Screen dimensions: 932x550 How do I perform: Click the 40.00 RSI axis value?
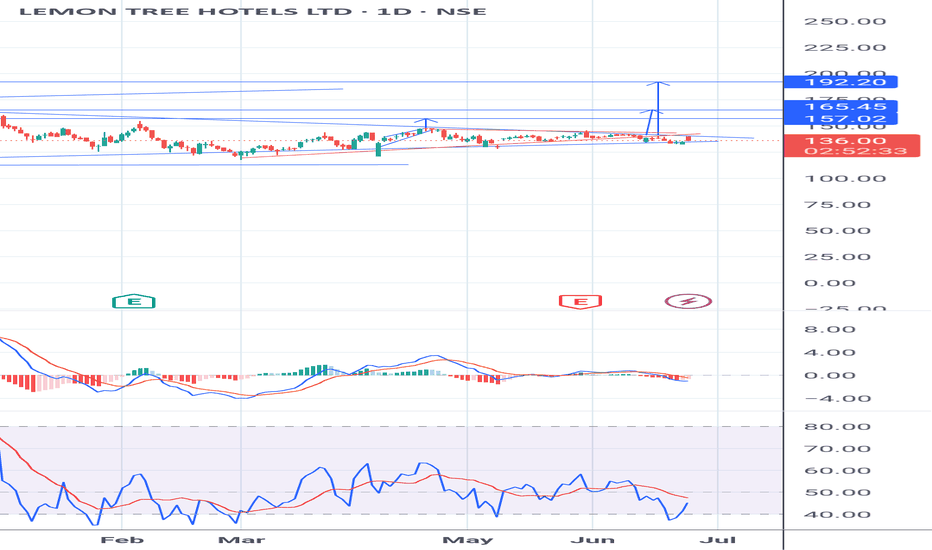(837, 515)
